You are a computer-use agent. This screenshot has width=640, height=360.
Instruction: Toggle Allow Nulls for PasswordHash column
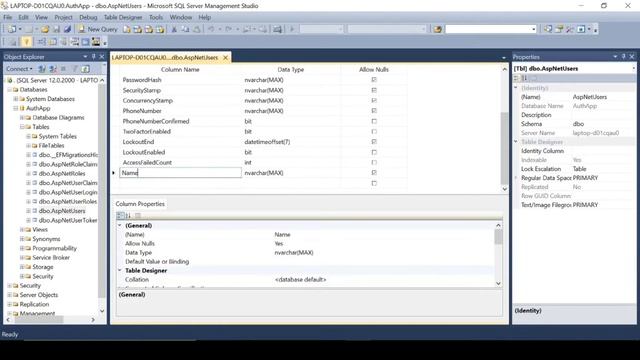pyautogui.click(x=374, y=80)
